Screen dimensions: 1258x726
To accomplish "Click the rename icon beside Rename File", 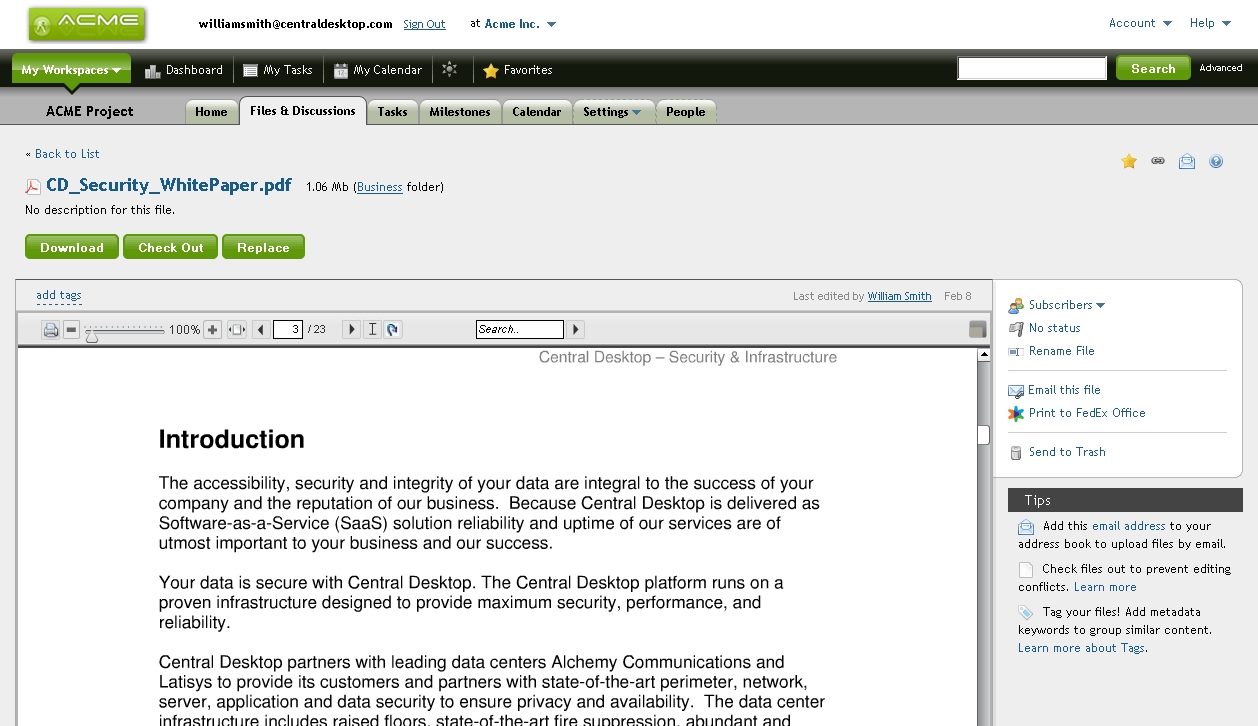I will pos(1016,351).
